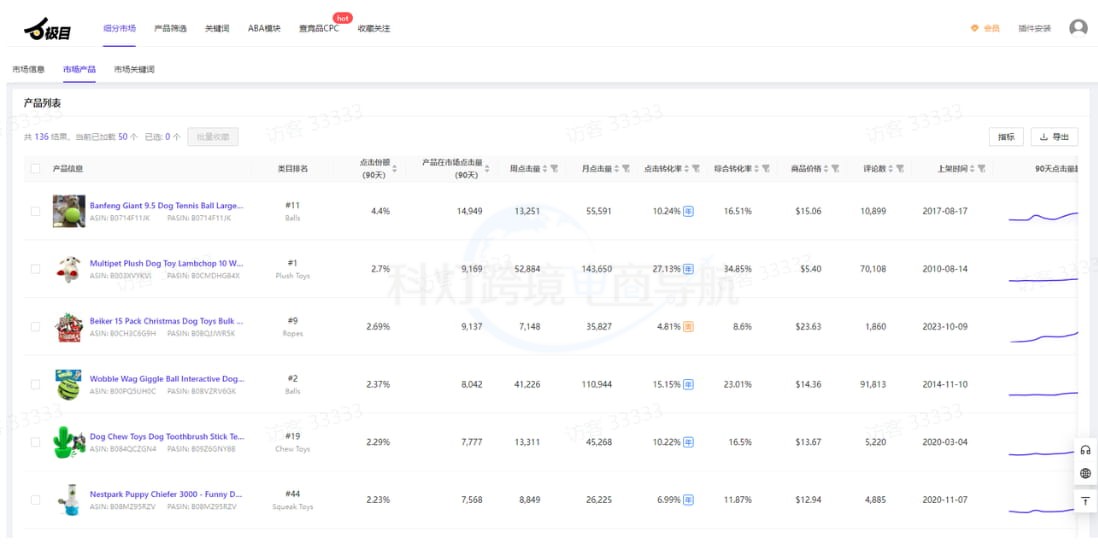1098x545 pixels.
Task: Click the headset customer support icon
Action: click(1085, 450)
